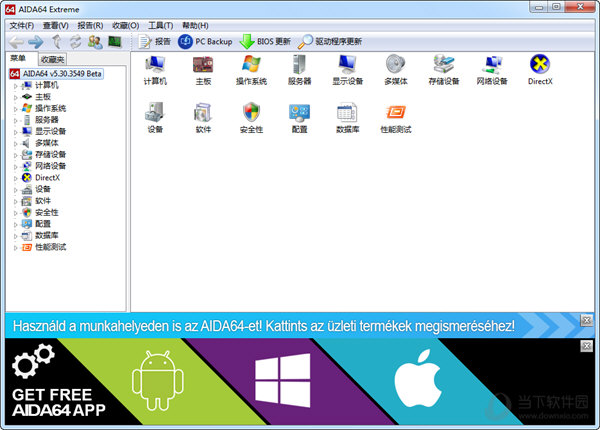Expand the 网络设备 tree node
Screen dimensions: 600x430
click(16, 166)
